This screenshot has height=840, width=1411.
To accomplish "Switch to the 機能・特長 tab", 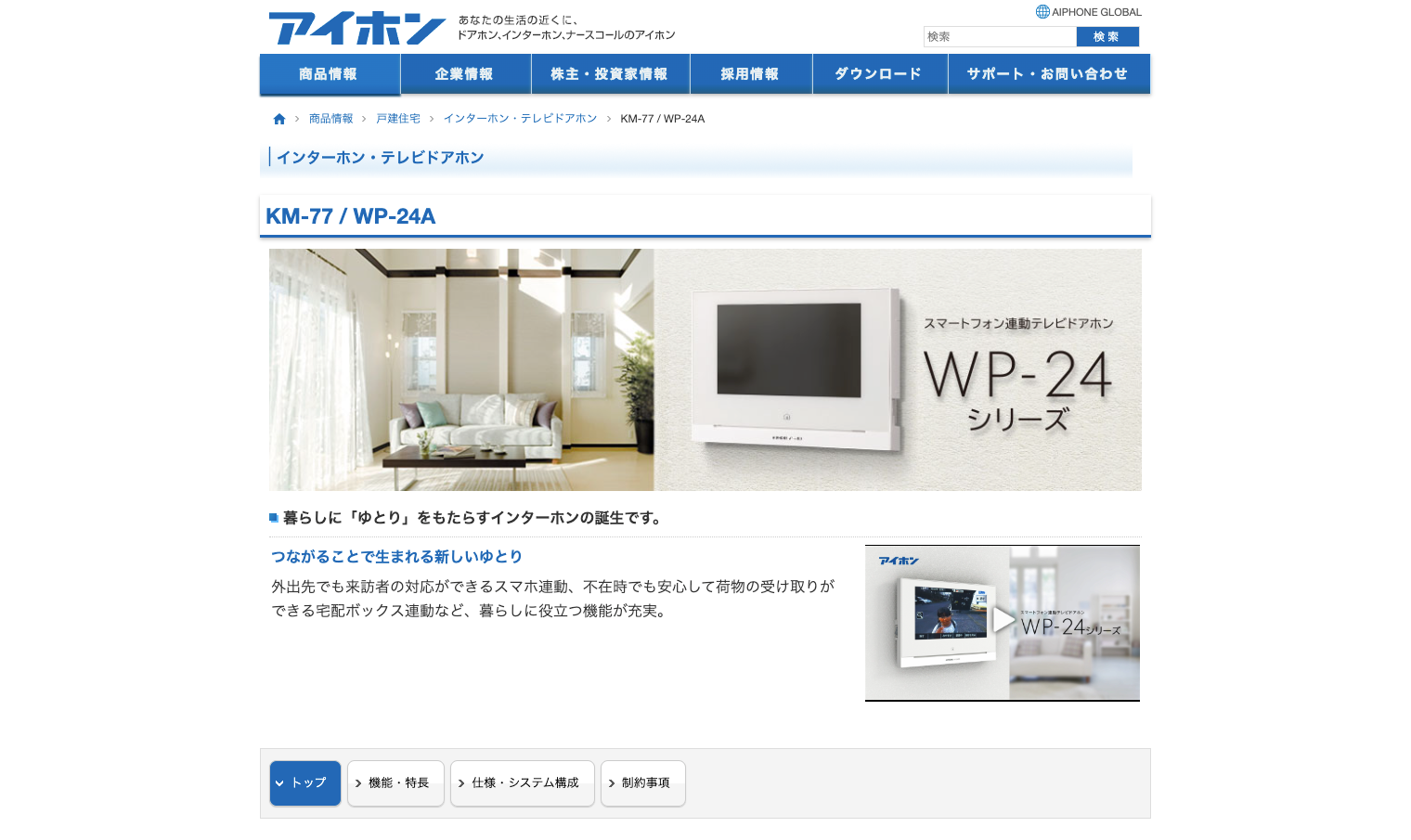I will 396,783.
